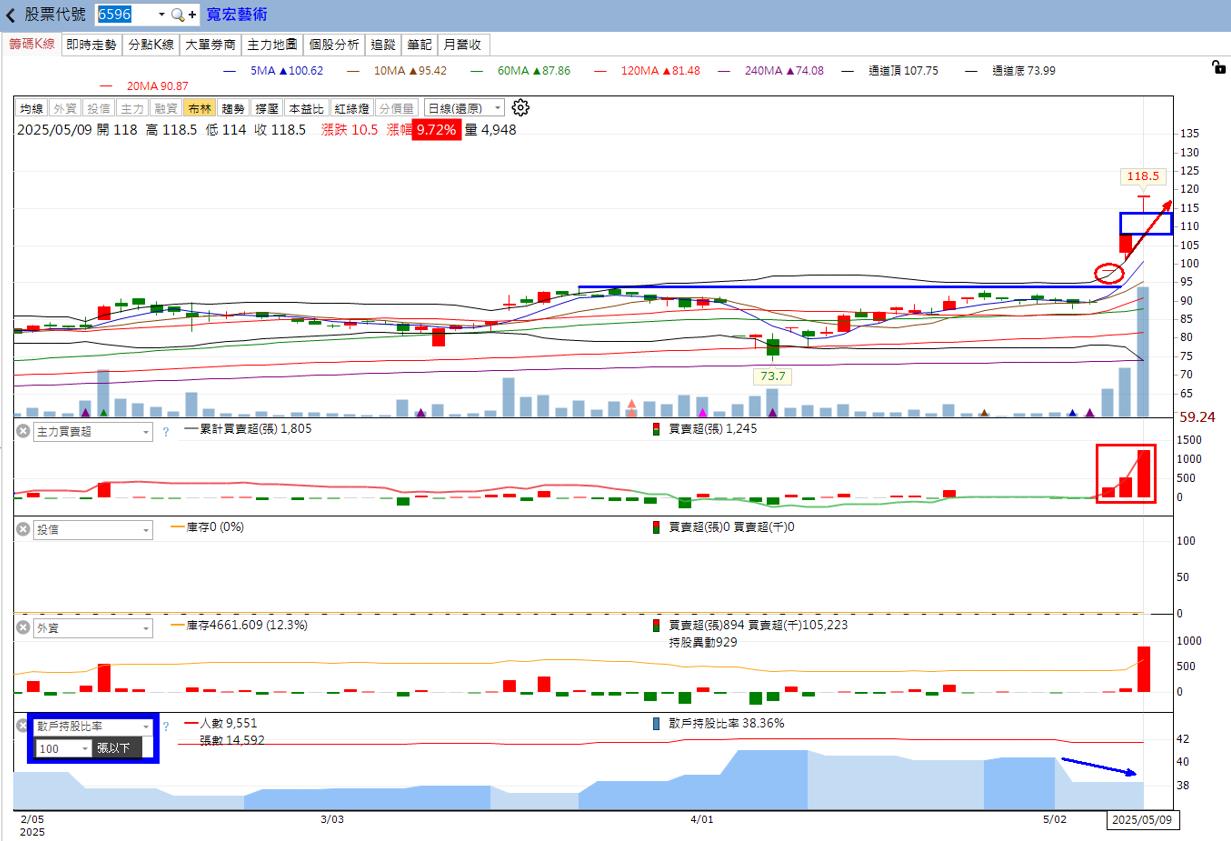Close the 外資 indicator panel

pos(22,627)
